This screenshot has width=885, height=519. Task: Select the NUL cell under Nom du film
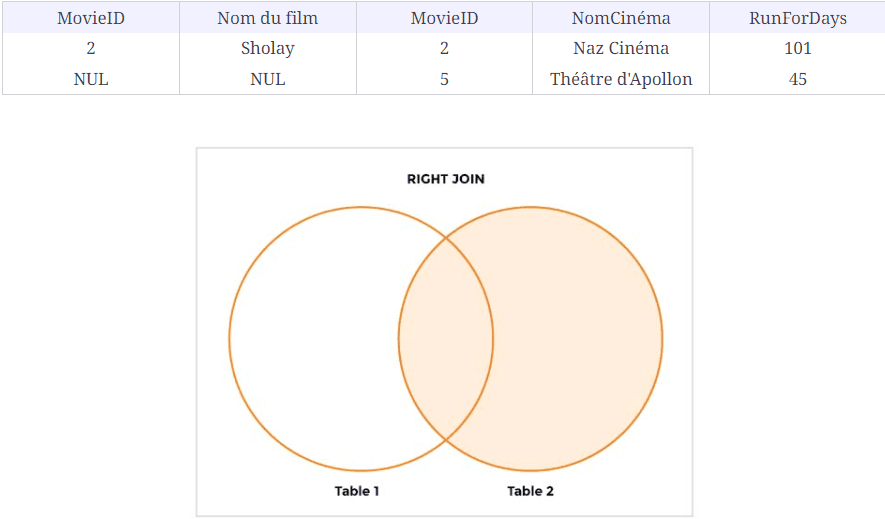coord(267,79)
